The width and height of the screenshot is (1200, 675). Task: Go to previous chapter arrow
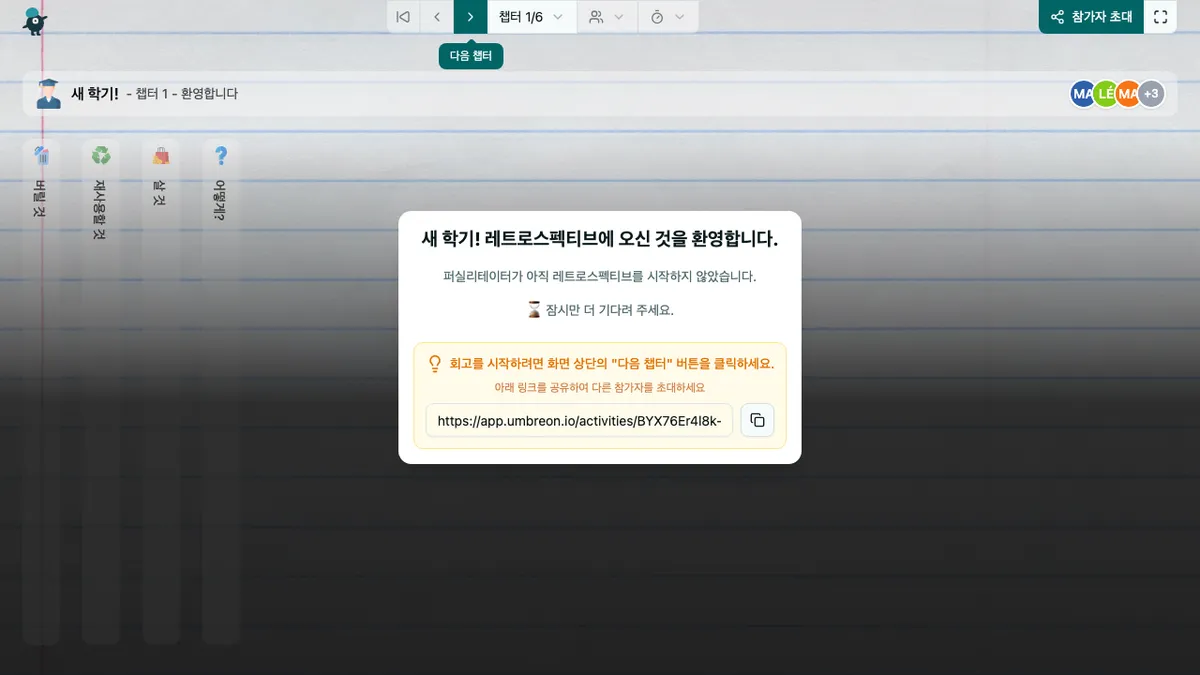pyautogui.click(x=437, y=17)
